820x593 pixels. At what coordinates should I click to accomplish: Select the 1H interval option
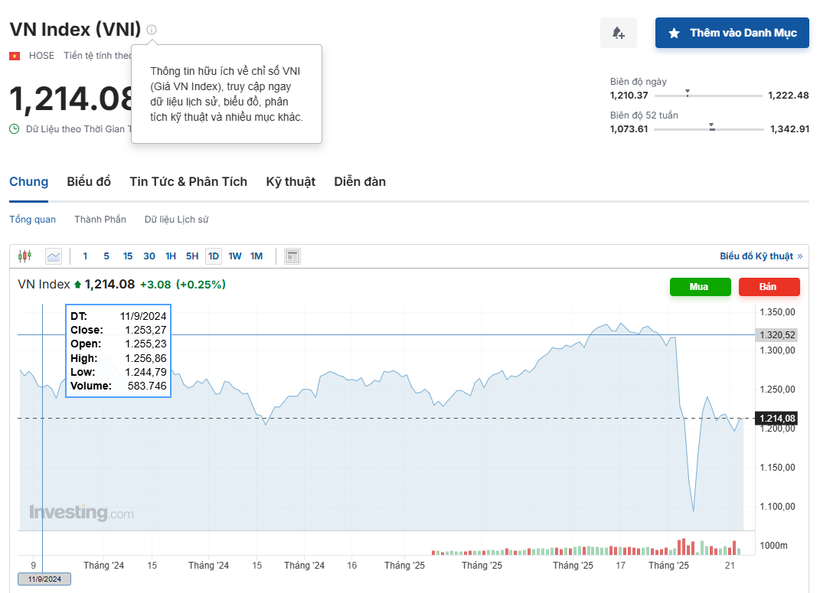(x=170, y=256)
